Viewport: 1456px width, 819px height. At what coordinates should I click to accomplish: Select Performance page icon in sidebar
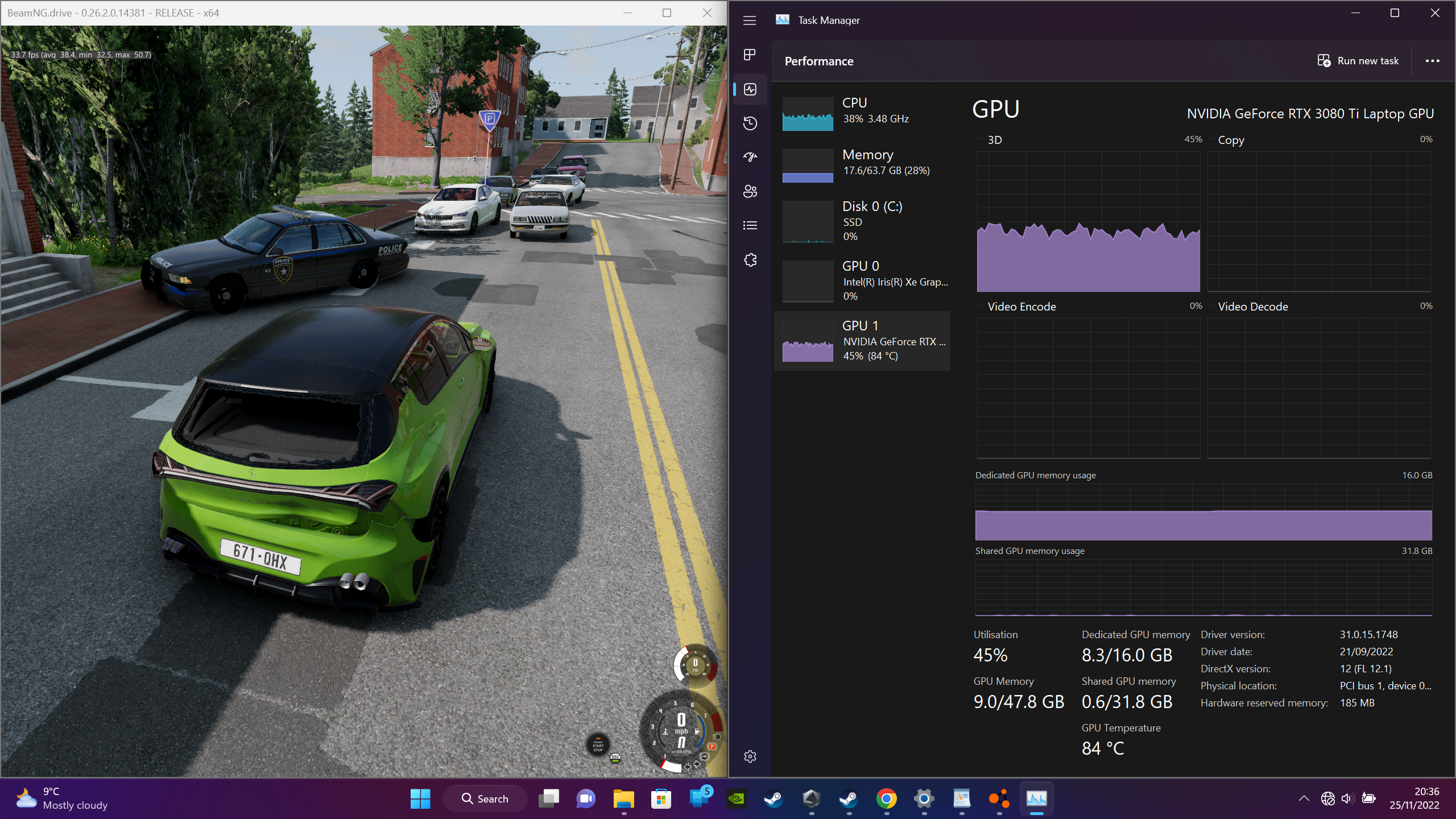750,89
